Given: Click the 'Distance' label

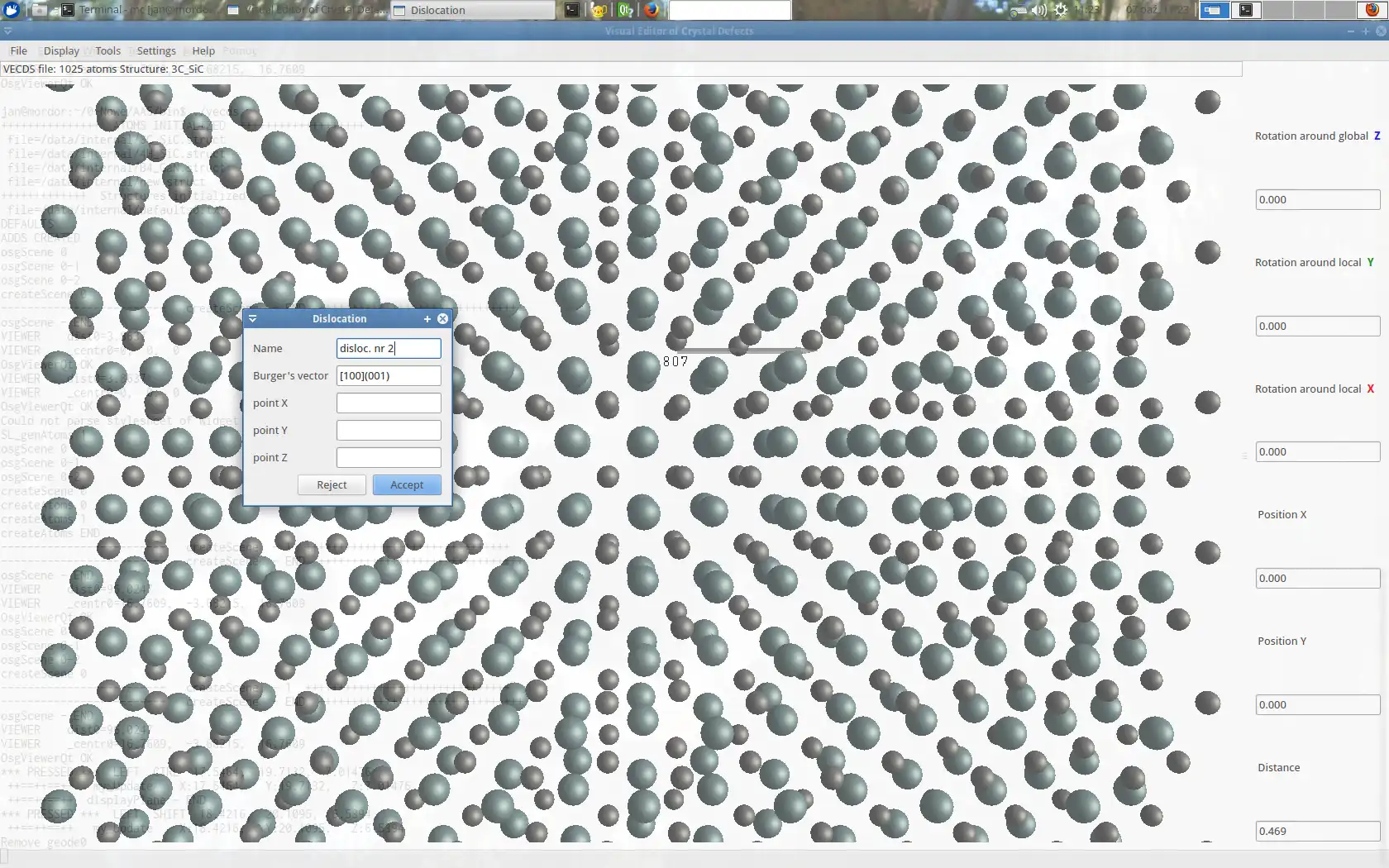Looking at the screenshot, I should [1278, 767].
